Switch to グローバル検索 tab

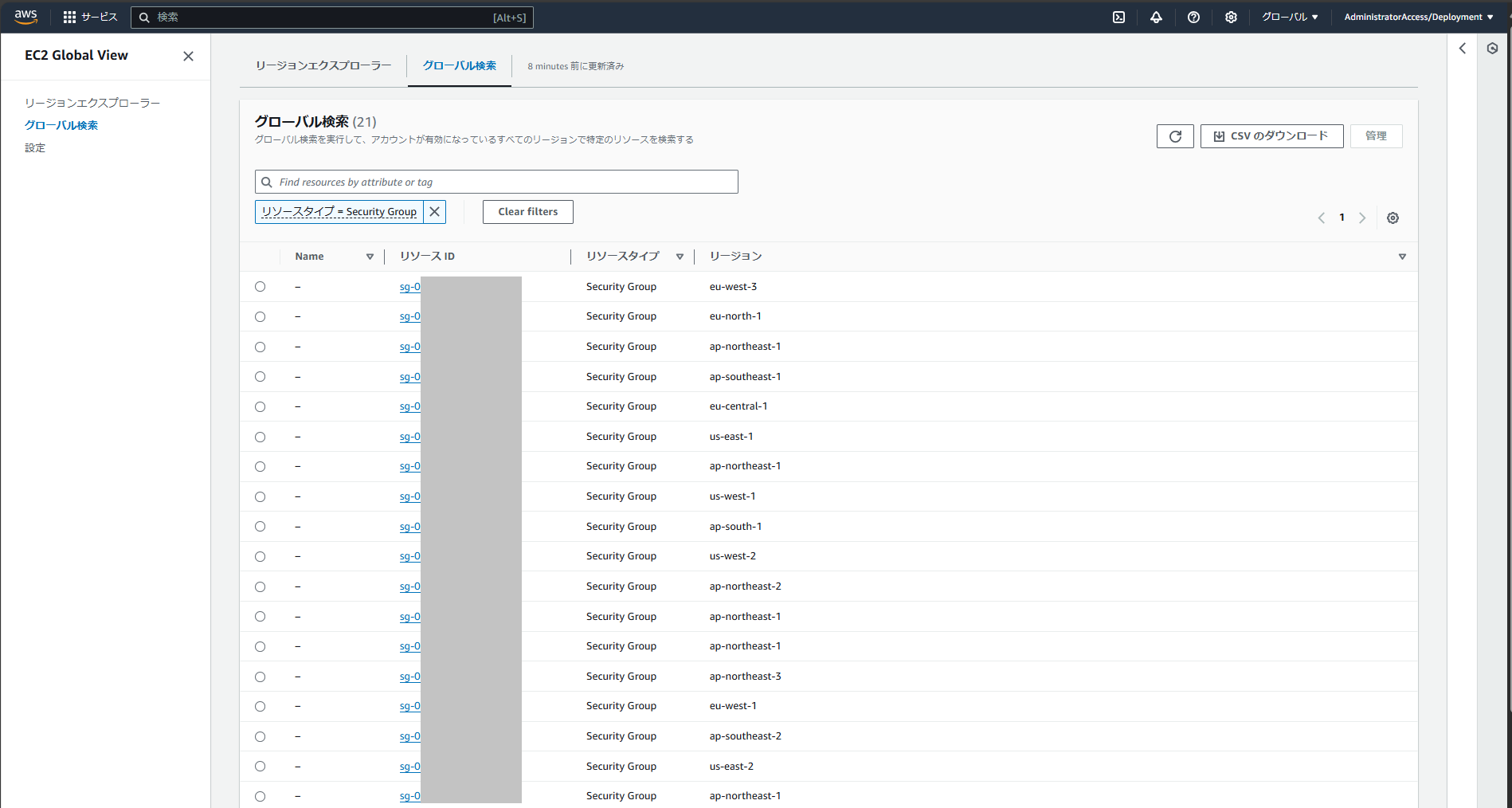click(x=460, y=66)
